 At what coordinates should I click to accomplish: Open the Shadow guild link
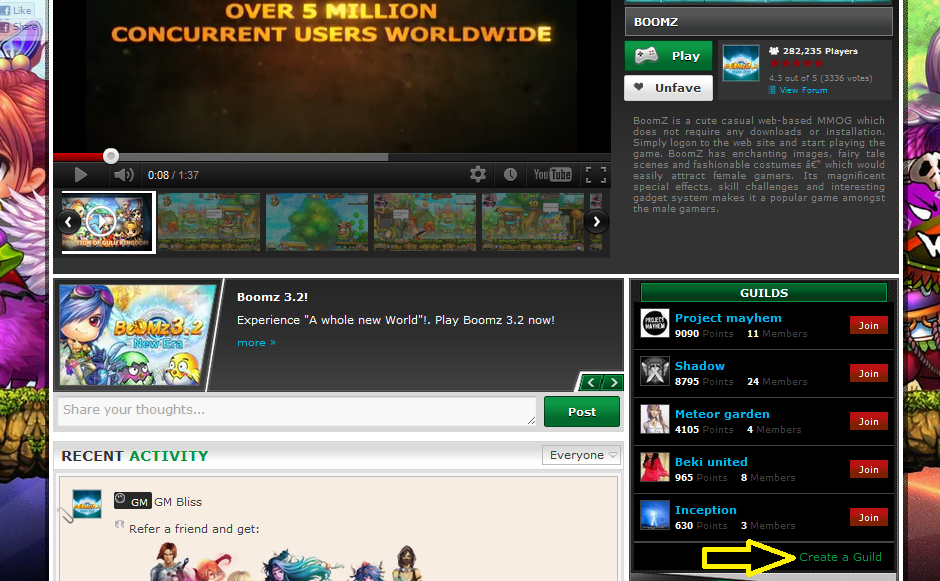click(700, 366)
